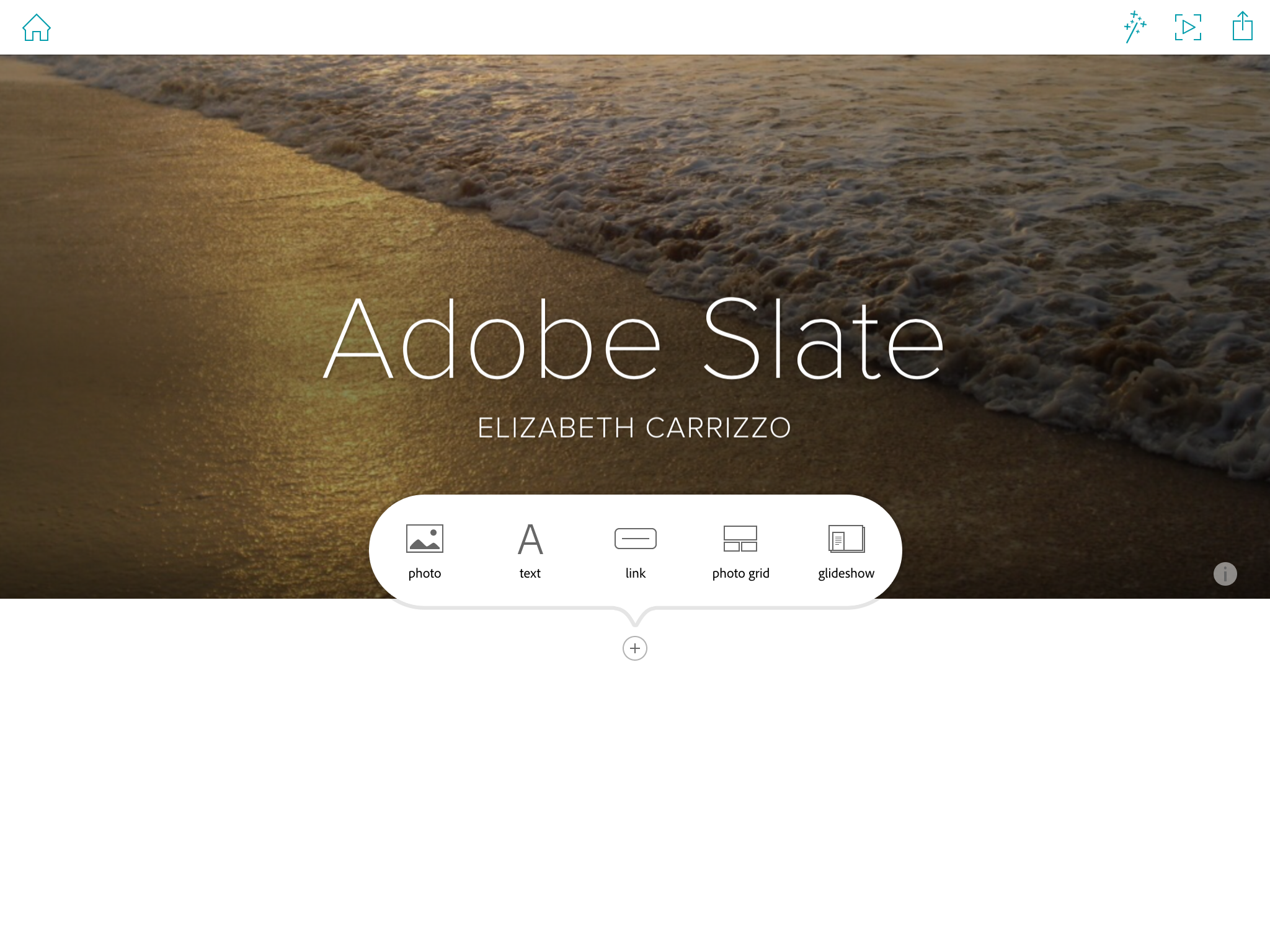Viewport: 1270px width, 952px height.
Task: Click the 'text' label in popup
Action: 530,573
